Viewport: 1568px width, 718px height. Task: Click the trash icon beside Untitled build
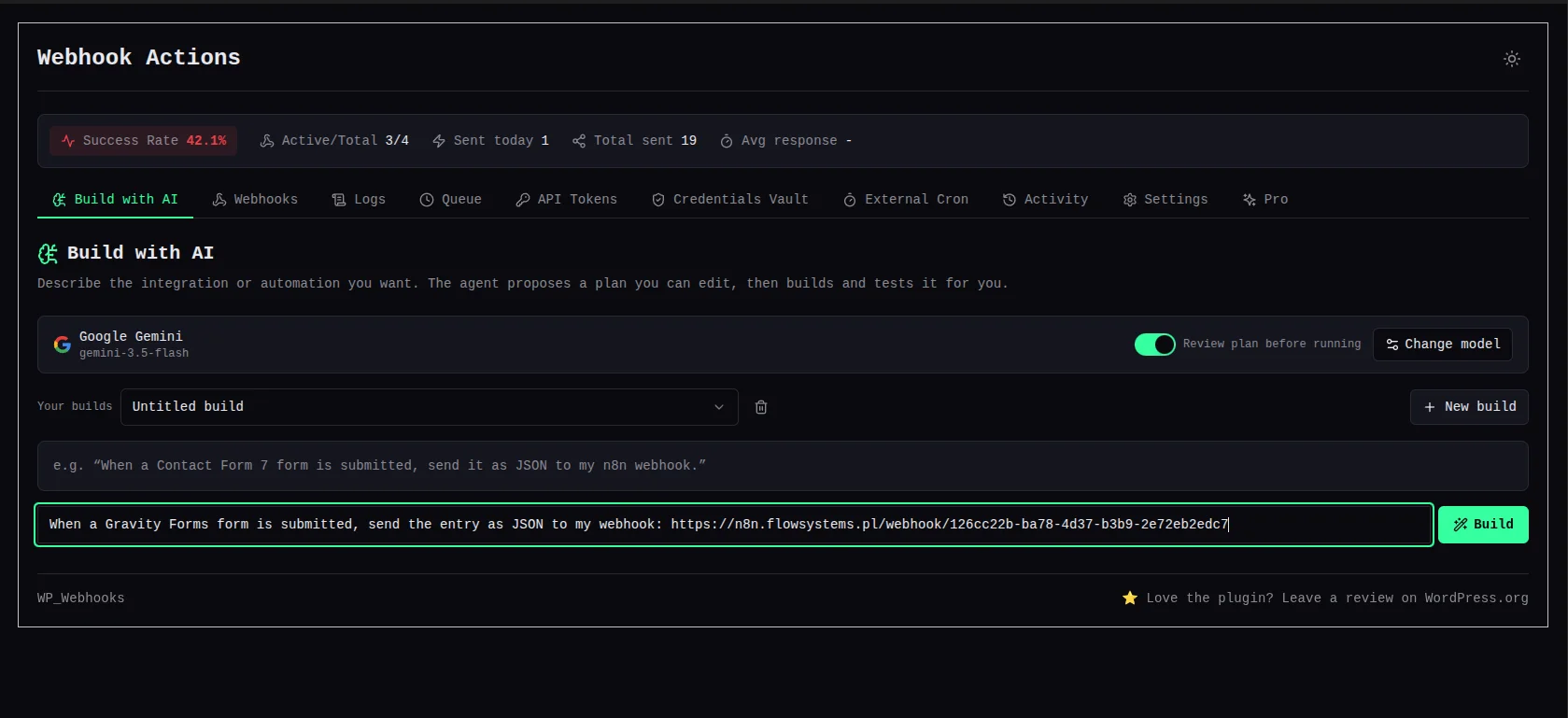(x=761, y=407)
